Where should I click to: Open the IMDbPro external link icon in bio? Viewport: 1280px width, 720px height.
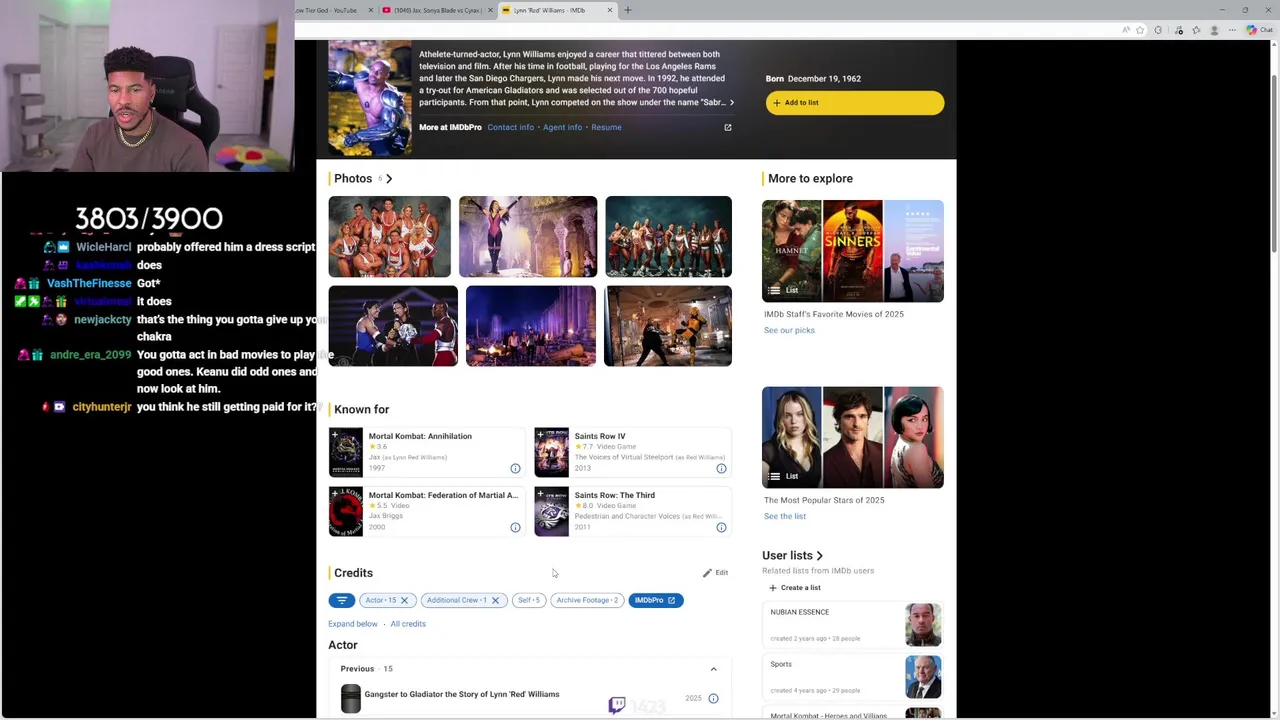tap(728, 127)
